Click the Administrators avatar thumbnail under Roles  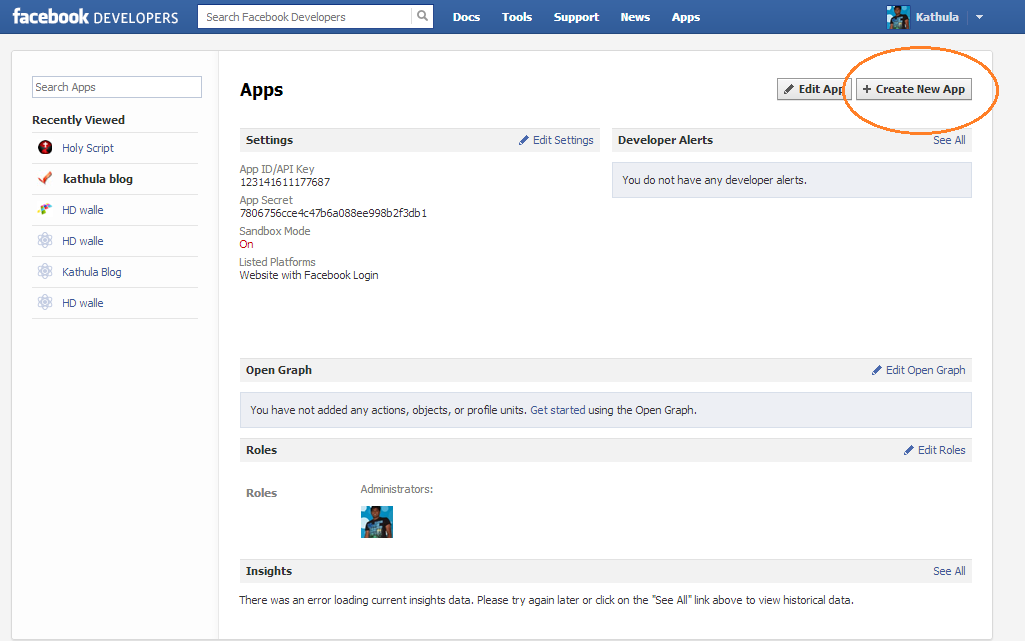click(x=377, y=521)
